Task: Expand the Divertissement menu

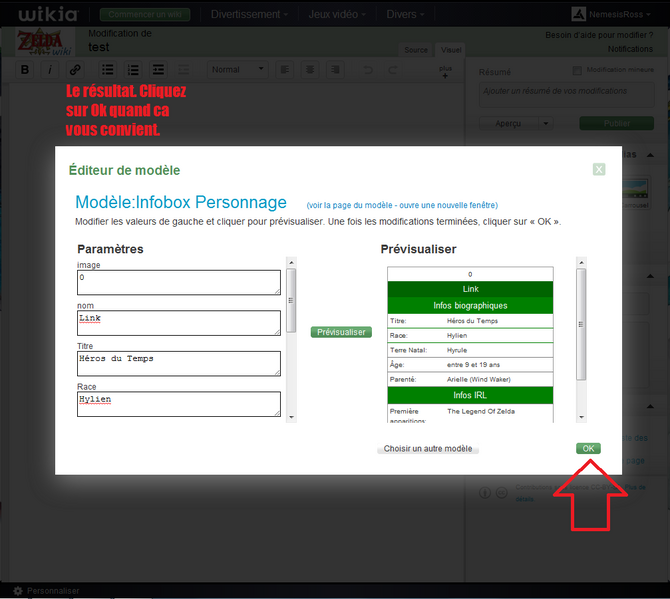Action: 250,14
